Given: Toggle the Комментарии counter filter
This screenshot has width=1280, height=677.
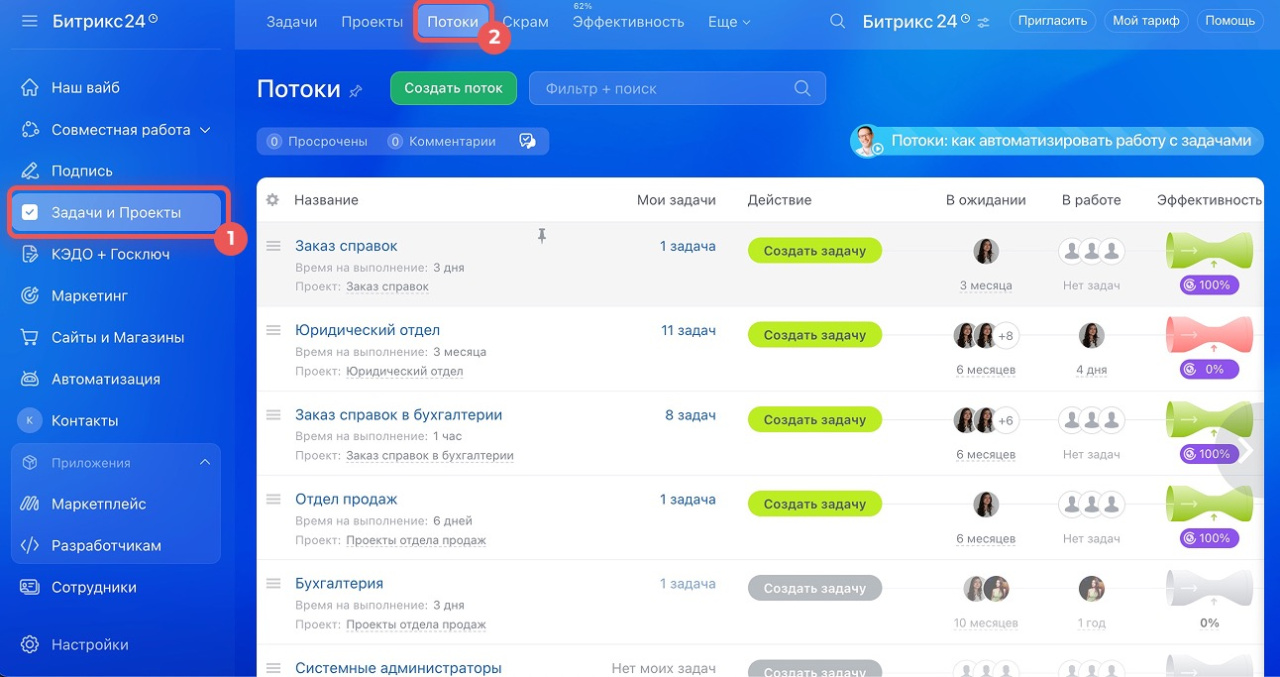Looking at the screenshot, I should click(x=442, y=142).
